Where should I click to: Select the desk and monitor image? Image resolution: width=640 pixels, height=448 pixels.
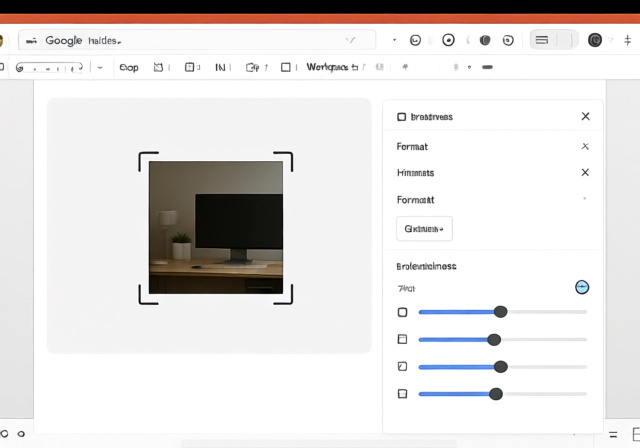coord(215,228)
